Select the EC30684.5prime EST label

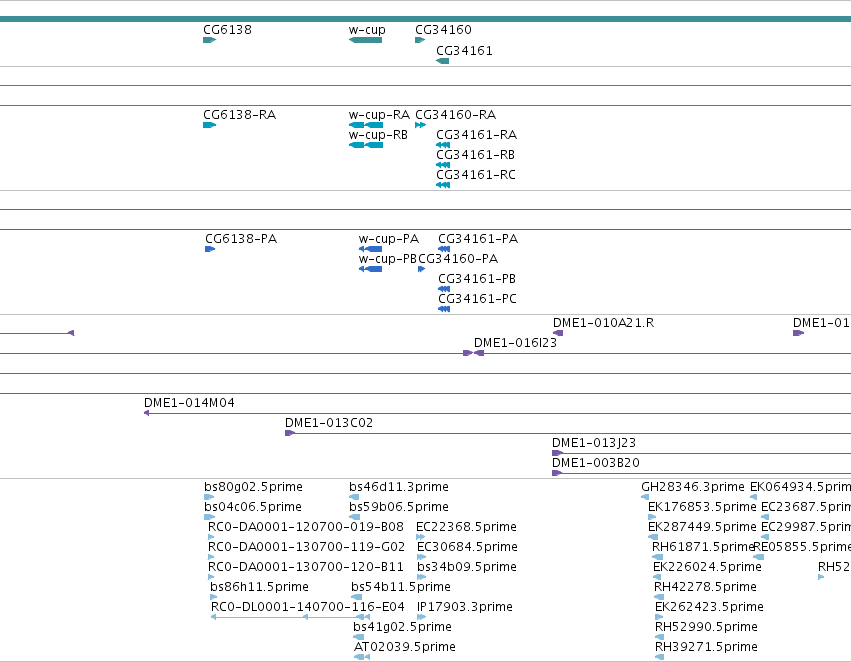[x=467, y=548]
